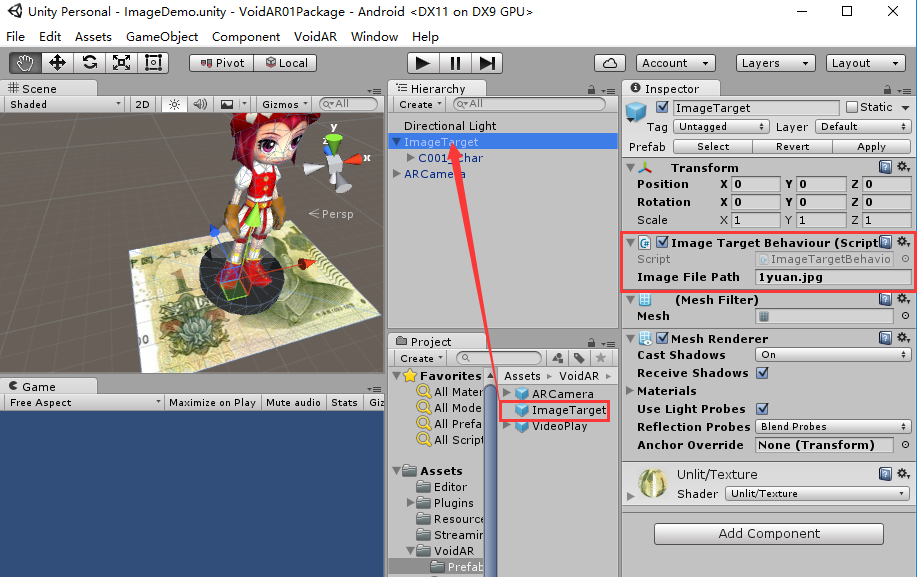917x577 pixels.
Task: Click the prefab Select button
Action: (x=713, y=147)
